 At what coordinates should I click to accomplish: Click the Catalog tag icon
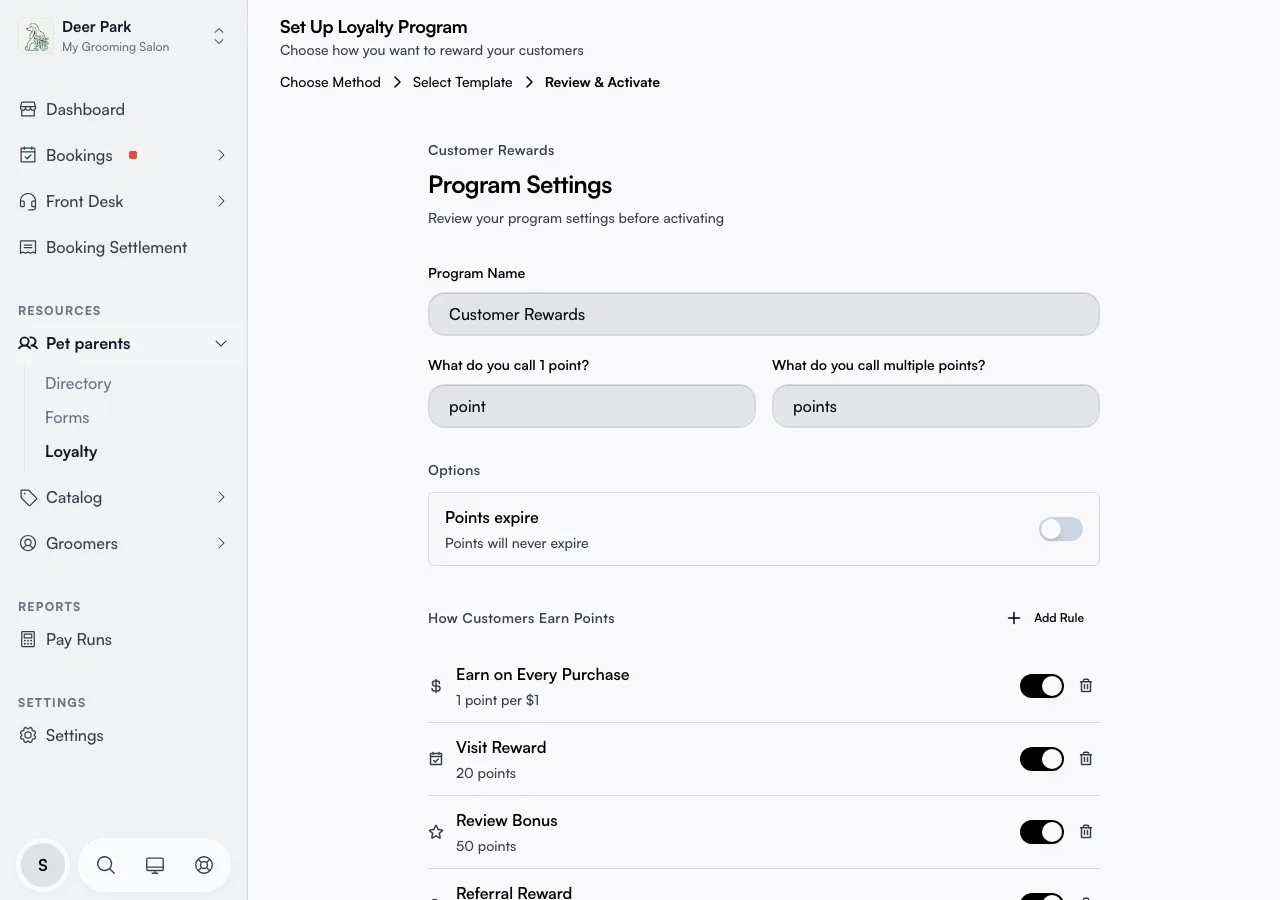click(x=28, y=497)
